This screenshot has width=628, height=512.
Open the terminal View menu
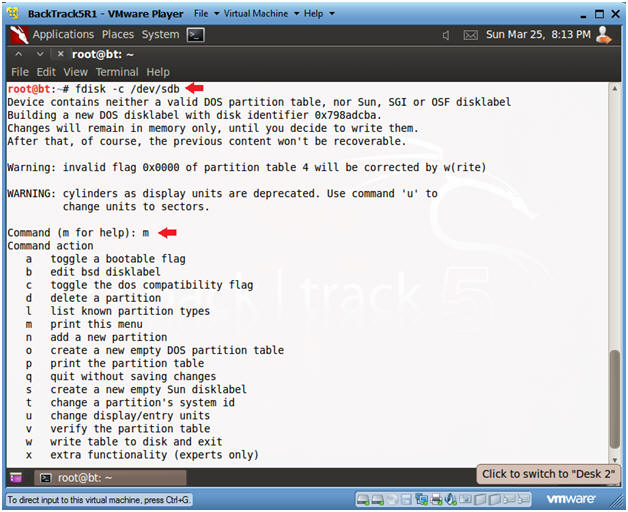click(75, 72)
